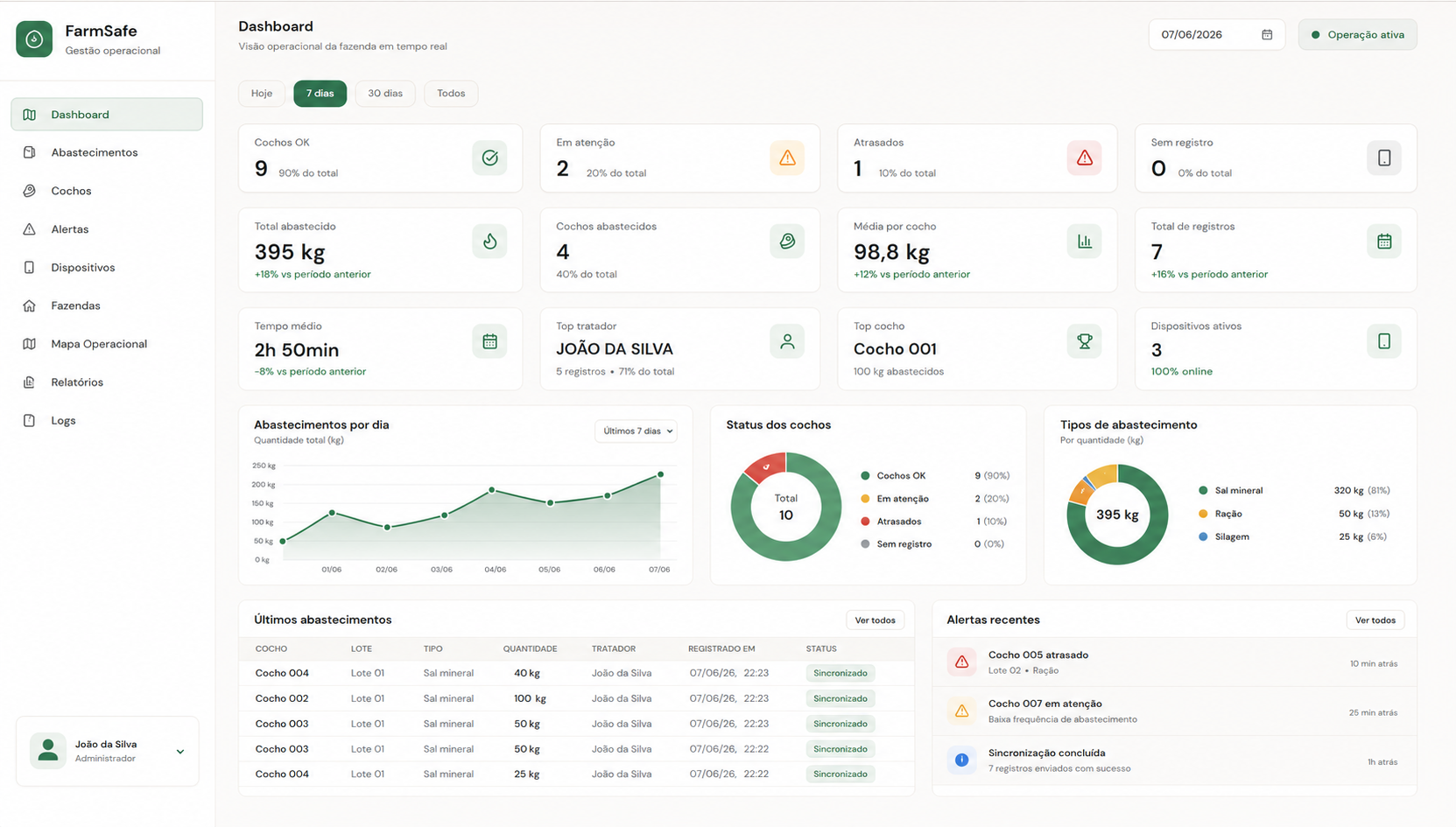The image size is (1456, 827).
Task: Click the 100 kg quantity cell
Action: [530, 698]
